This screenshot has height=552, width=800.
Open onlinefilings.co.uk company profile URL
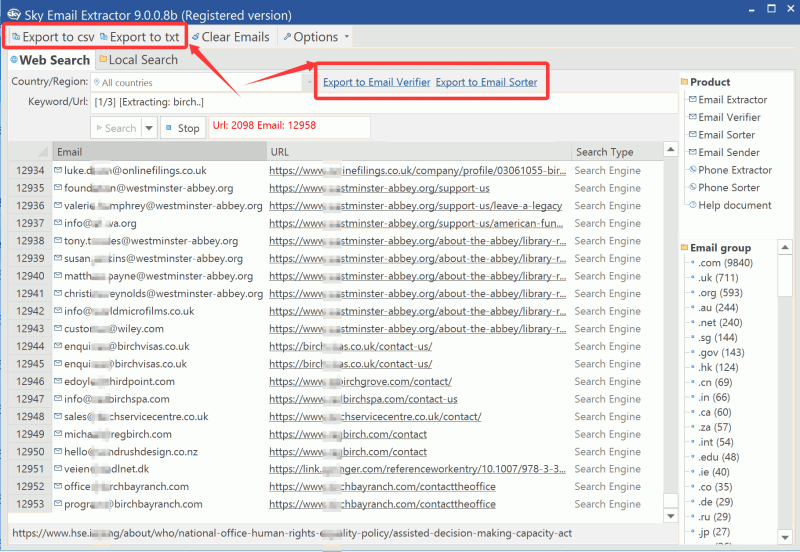[x=417, y=171]
